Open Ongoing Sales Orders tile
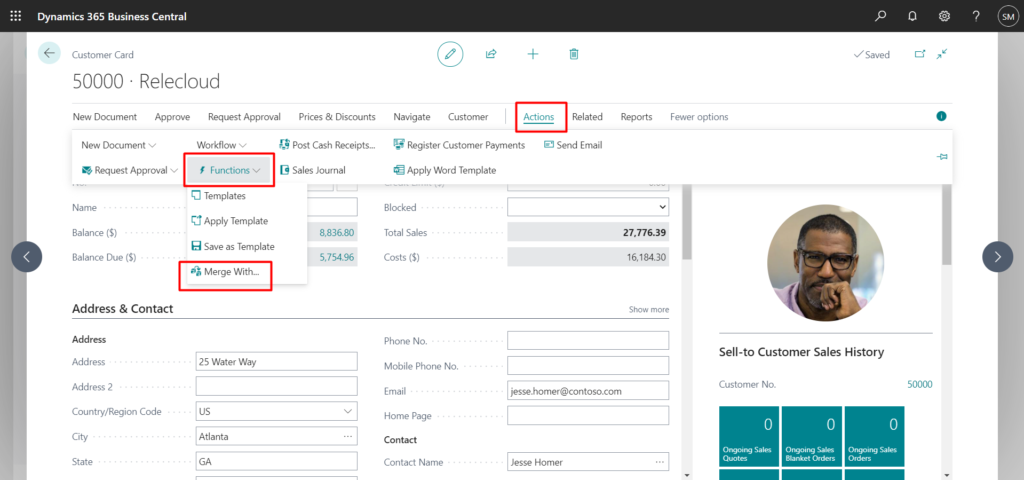Viewport: 1024px width, 480px height. [x=874, y=434]
